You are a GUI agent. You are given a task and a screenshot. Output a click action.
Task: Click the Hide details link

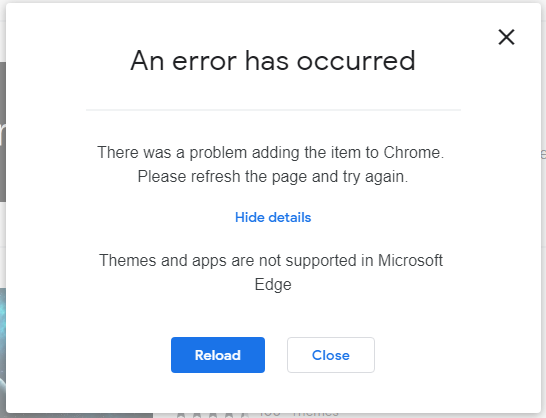pyautogui.click(x=273, y=217)
